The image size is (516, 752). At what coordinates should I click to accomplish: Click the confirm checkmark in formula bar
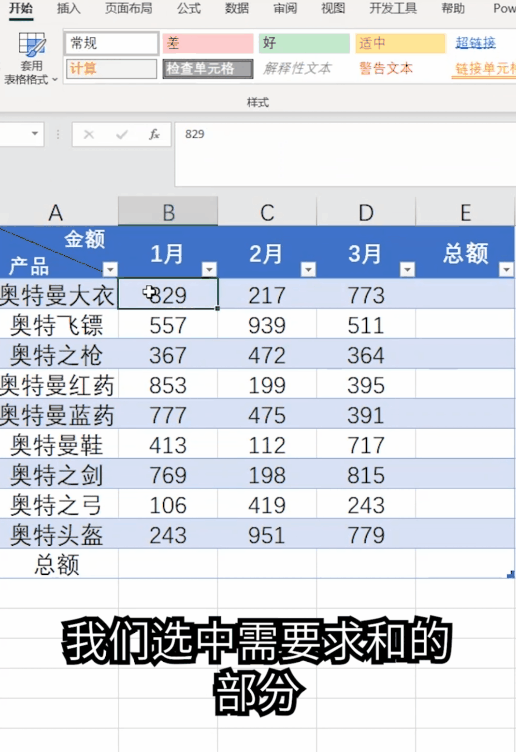122,135
